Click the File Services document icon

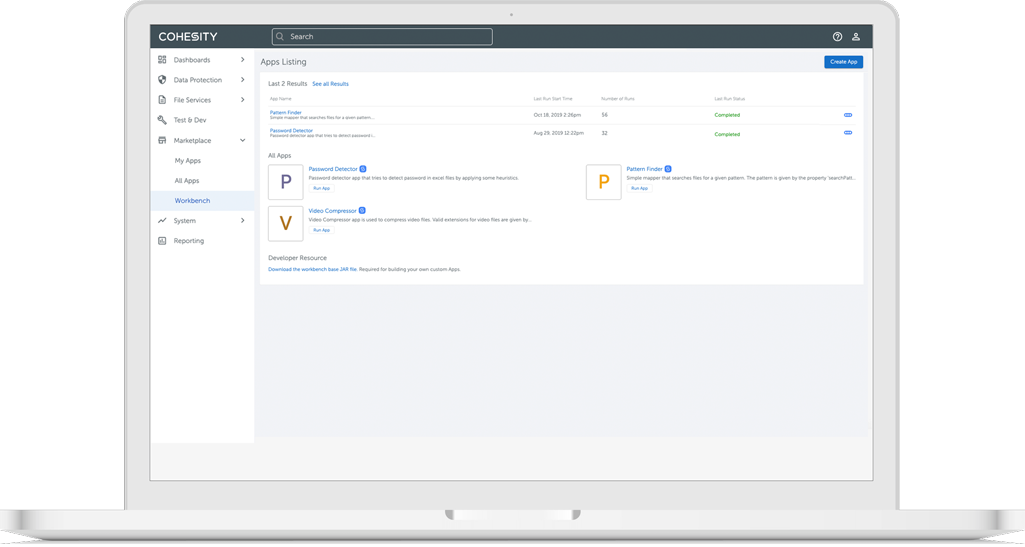coord(162,100)
